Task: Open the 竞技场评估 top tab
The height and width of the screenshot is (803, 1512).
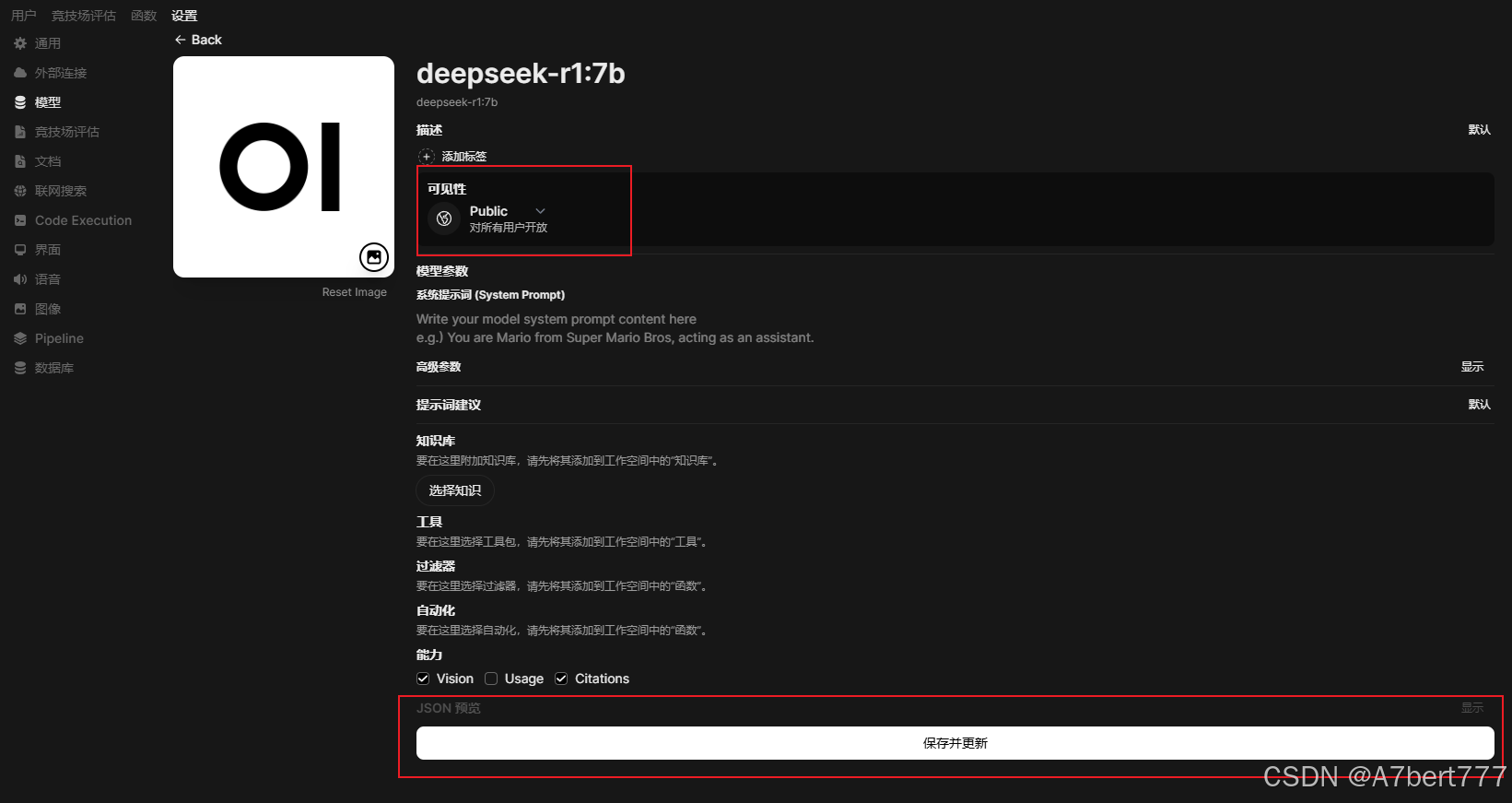Action: 84,16
